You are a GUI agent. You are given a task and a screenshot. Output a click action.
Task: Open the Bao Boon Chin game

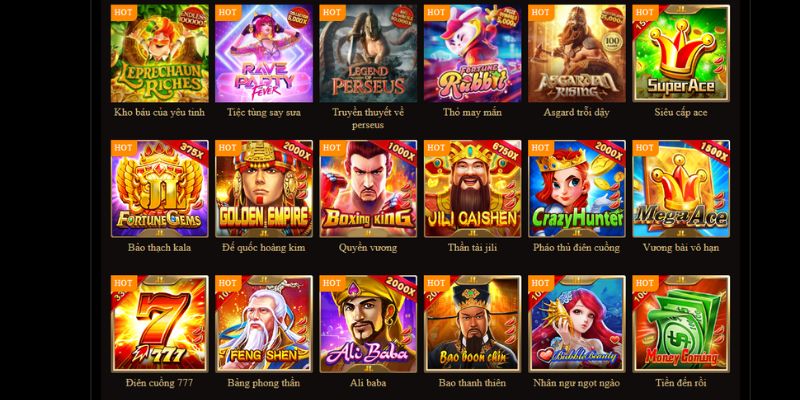click(472, 324)
